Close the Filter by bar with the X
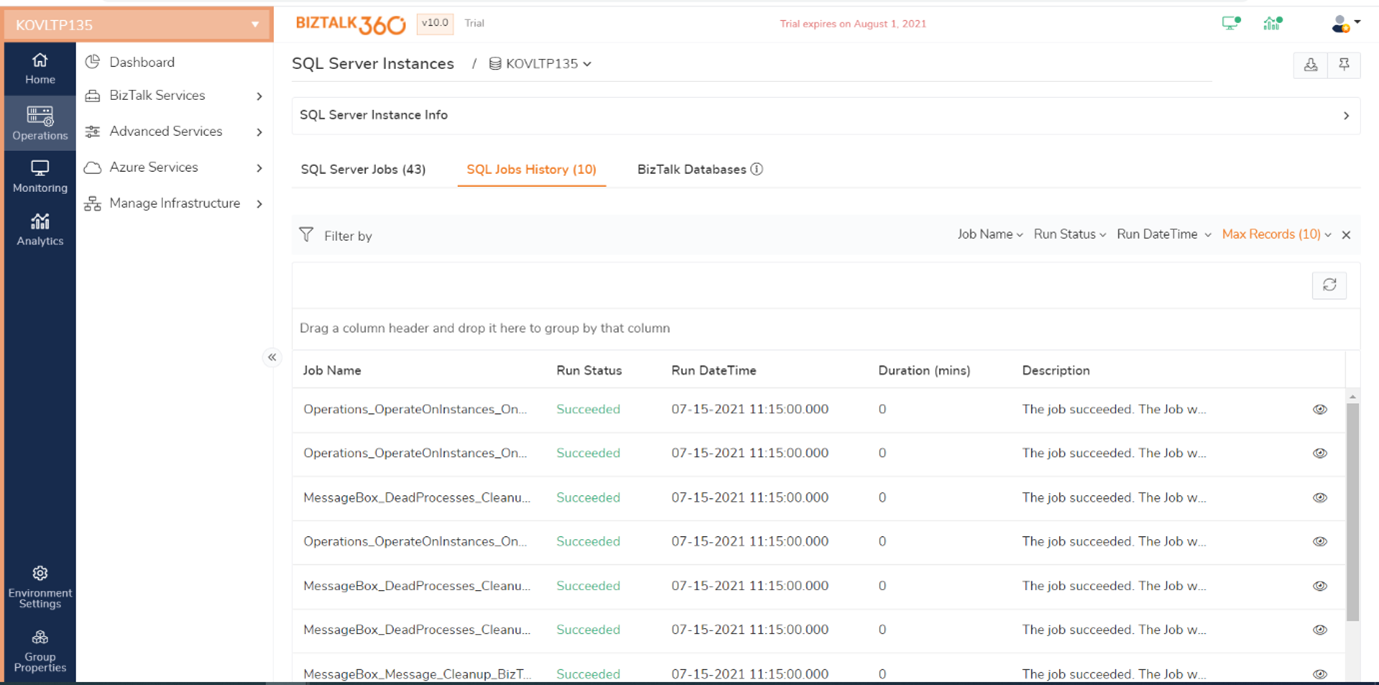The width and height of the screenshot is (1379, 685). coord(1346,234)
